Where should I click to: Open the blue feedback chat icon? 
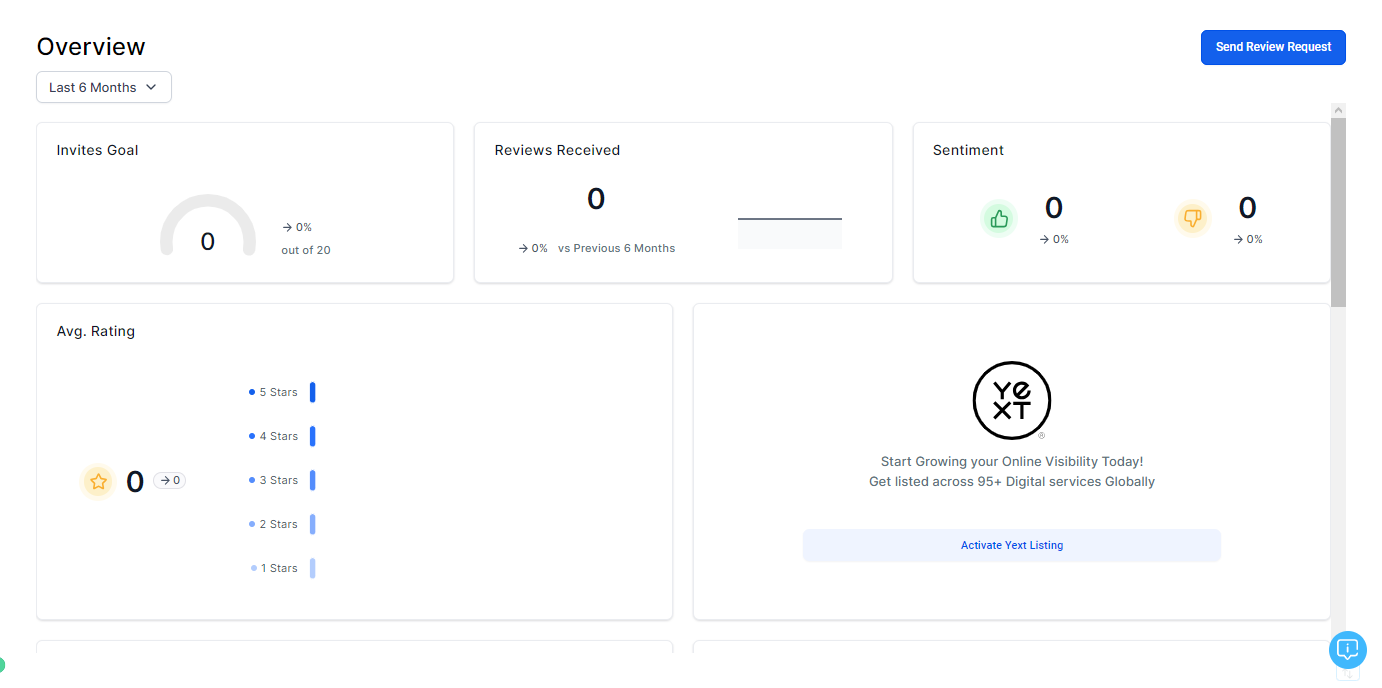pyautogui.click(x=1348, y=649)
